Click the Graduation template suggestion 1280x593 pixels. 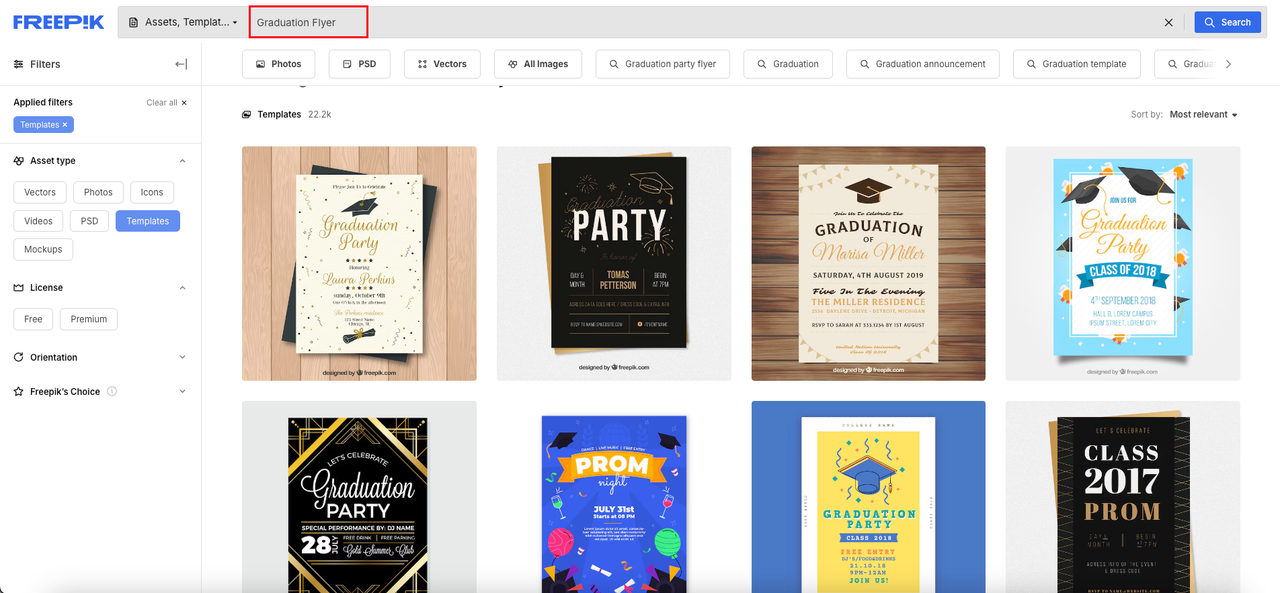(1076, 64)
